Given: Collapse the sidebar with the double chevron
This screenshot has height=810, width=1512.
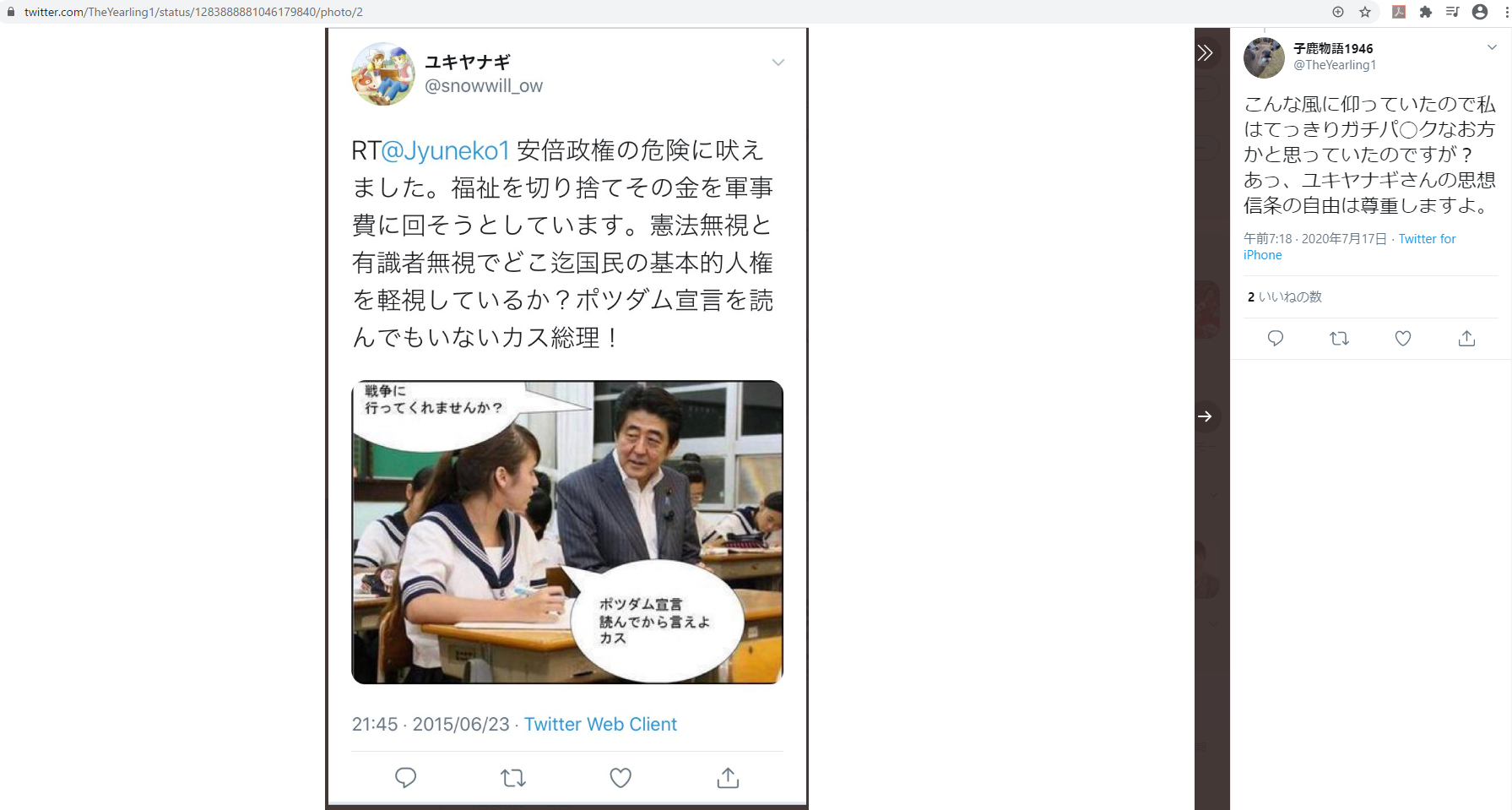Looking at the screenshot, I should click(x=1206, y=53).
